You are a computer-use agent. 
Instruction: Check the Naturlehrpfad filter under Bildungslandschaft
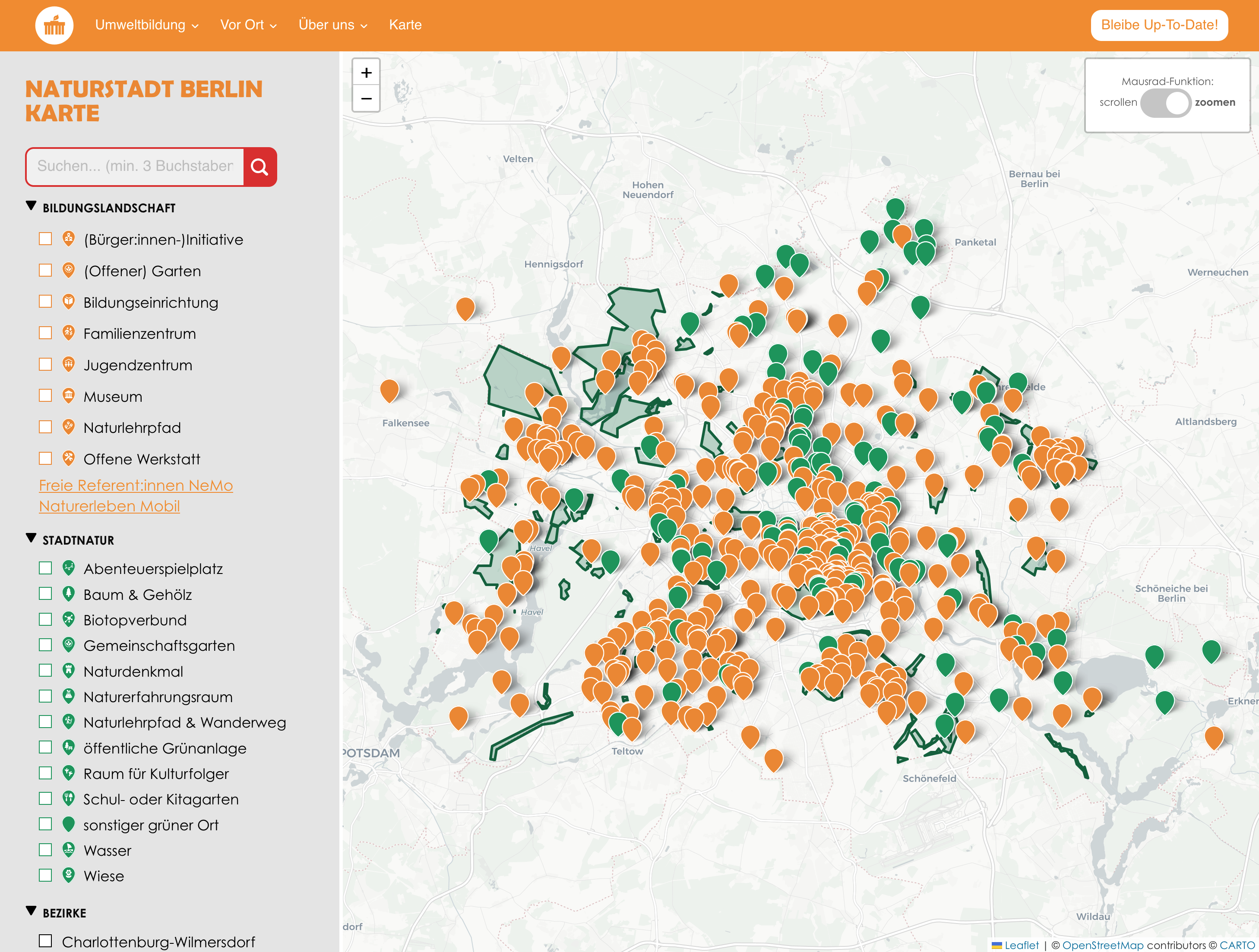pos(45,427)
